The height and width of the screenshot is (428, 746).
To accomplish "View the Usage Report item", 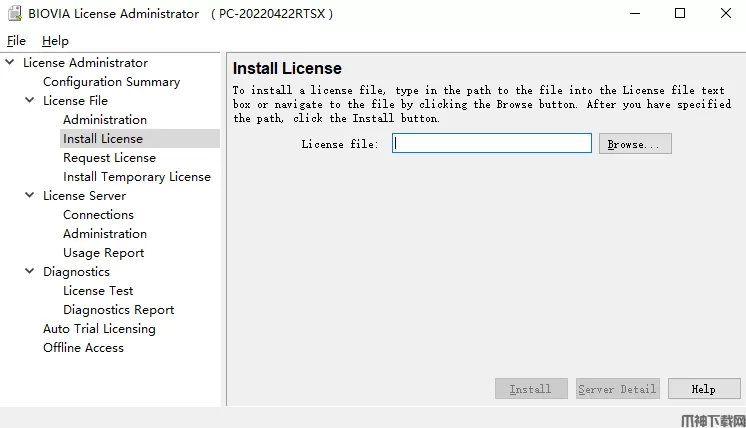I will (x=103, y=253).
